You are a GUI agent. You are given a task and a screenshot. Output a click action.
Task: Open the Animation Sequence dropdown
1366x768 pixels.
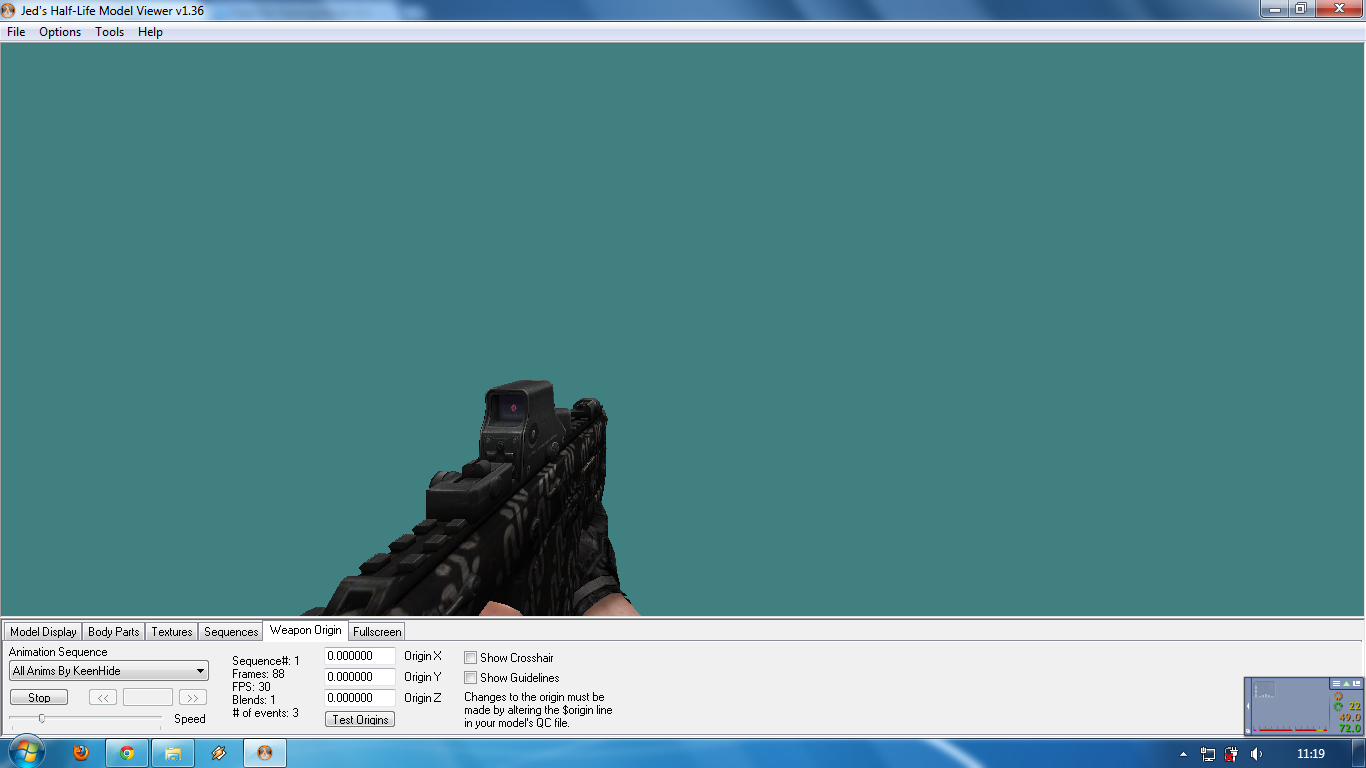(109, 671)
